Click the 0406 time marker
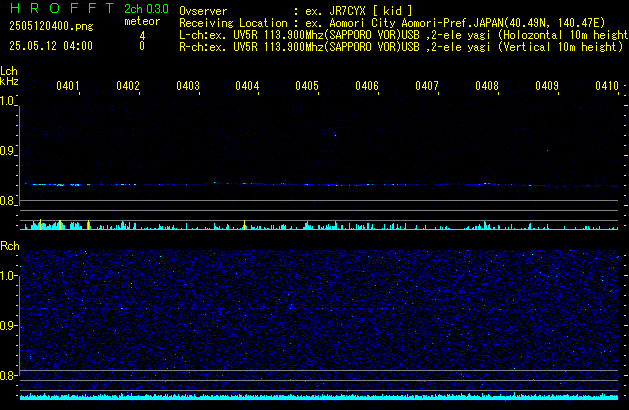This screenshot has width=629, height=410. click(367, 86)
